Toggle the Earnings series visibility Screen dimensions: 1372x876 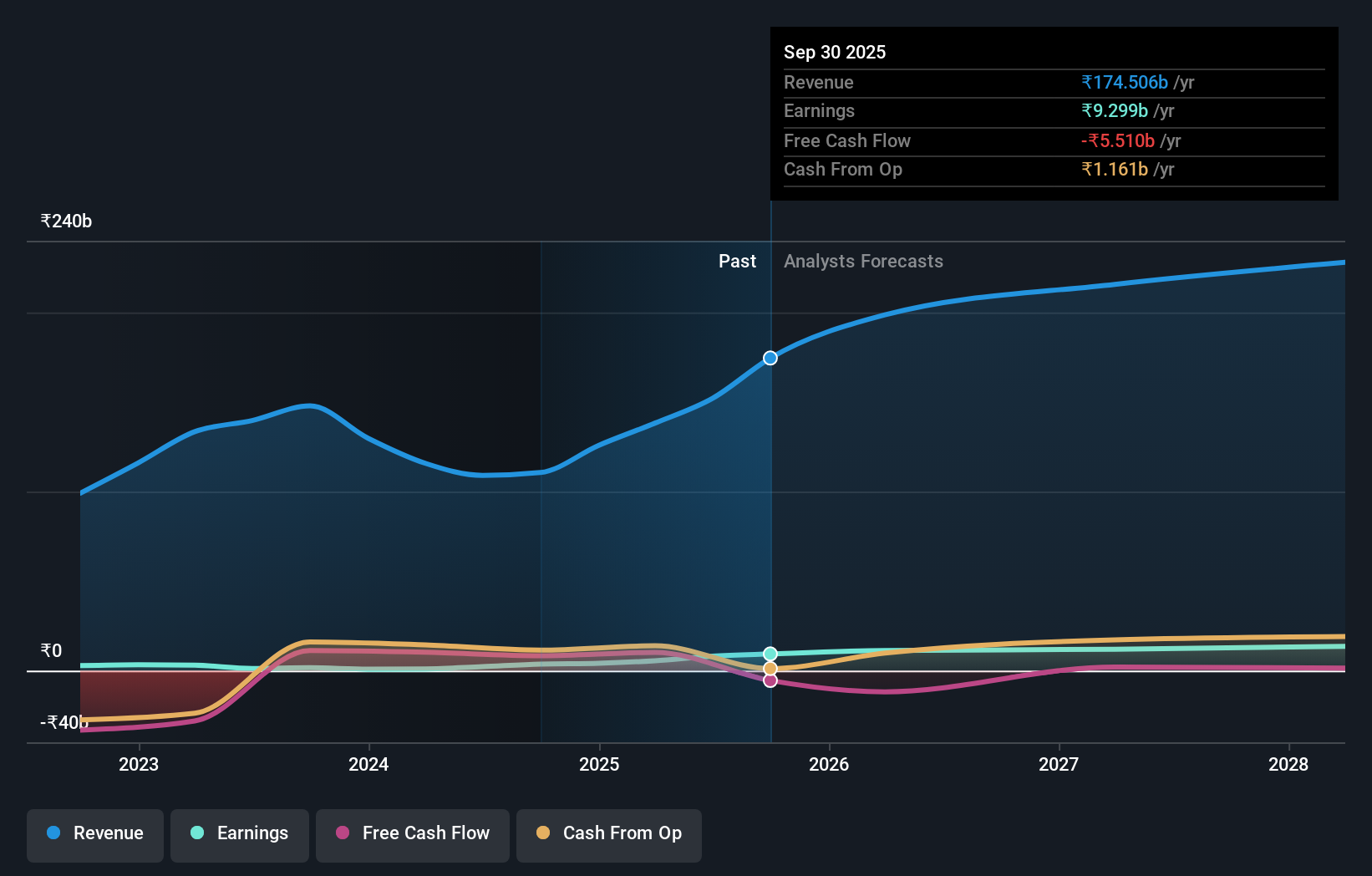pos(240,833)
